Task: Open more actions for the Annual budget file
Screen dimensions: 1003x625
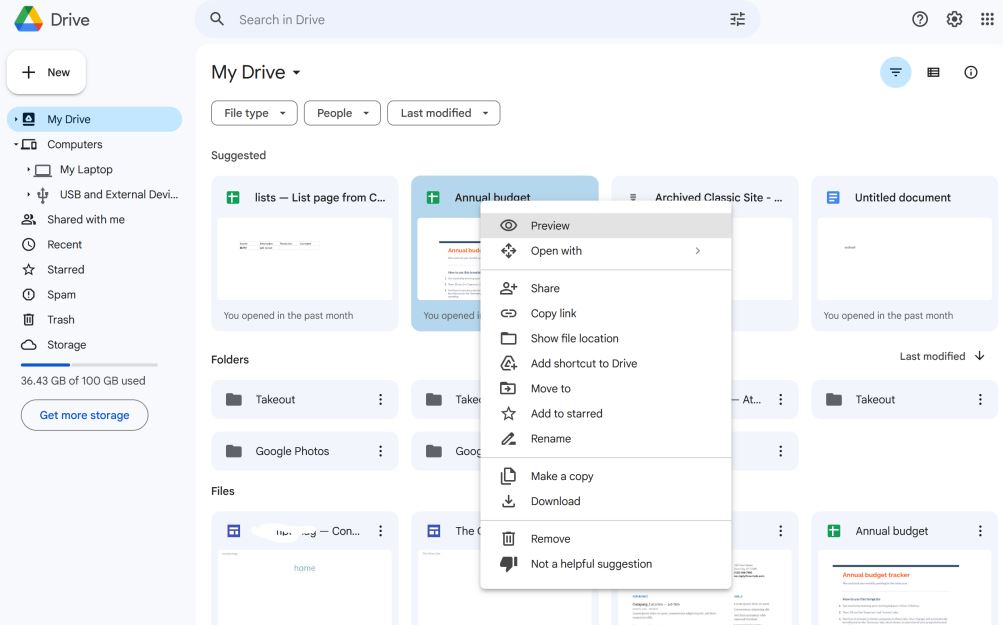Action: click(980, 531)
